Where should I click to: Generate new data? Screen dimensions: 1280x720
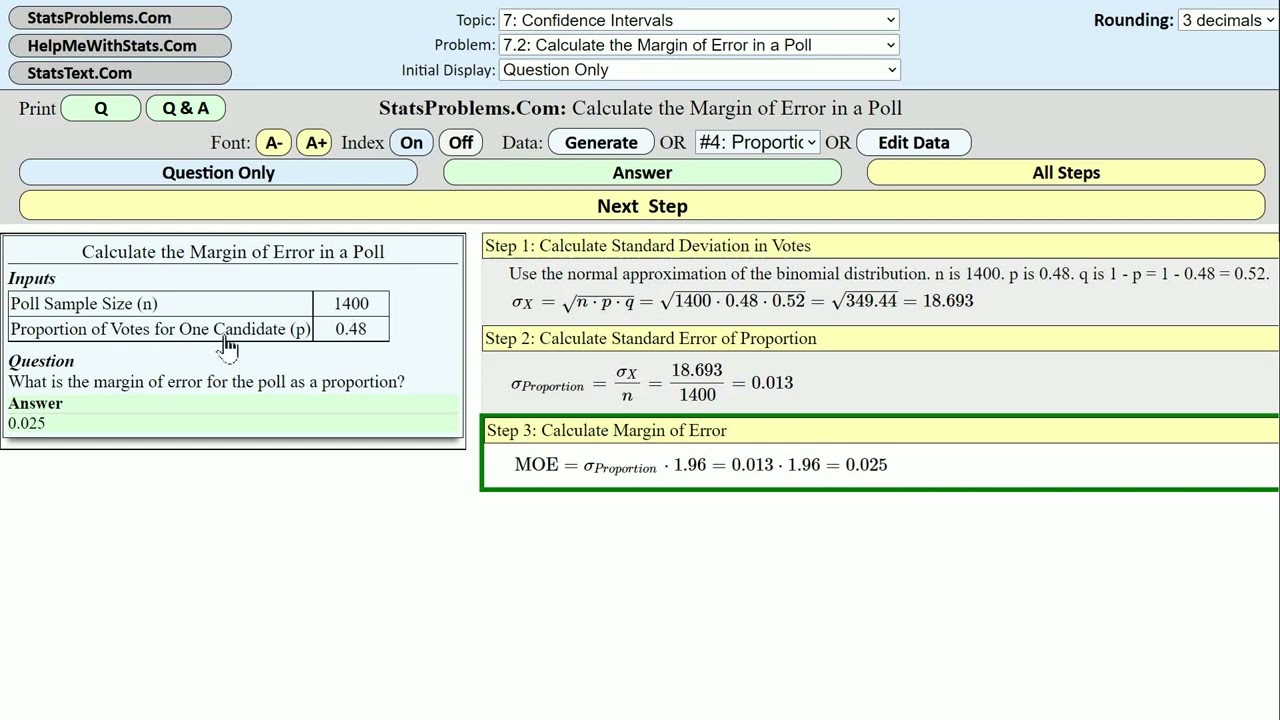601,142
